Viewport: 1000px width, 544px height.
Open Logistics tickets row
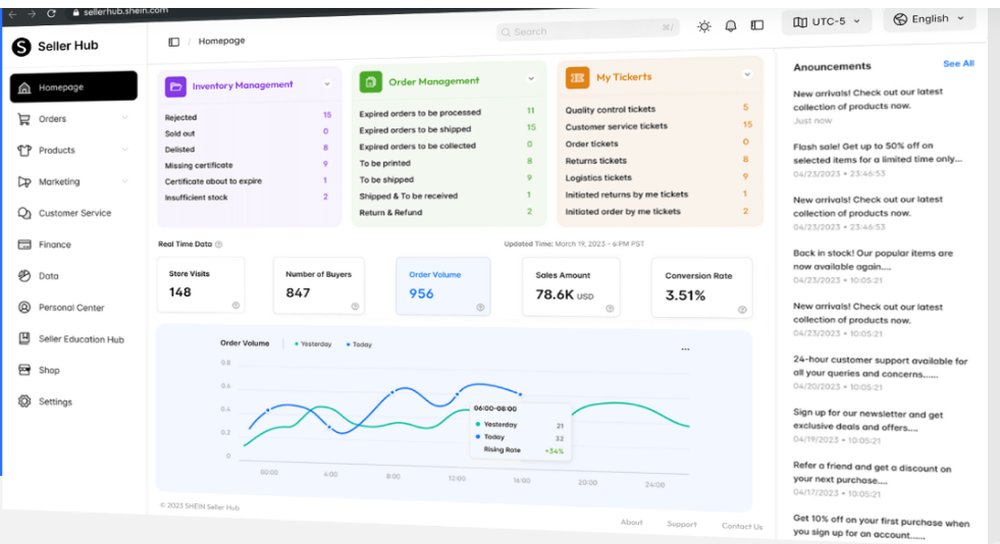tap(659, 177)
